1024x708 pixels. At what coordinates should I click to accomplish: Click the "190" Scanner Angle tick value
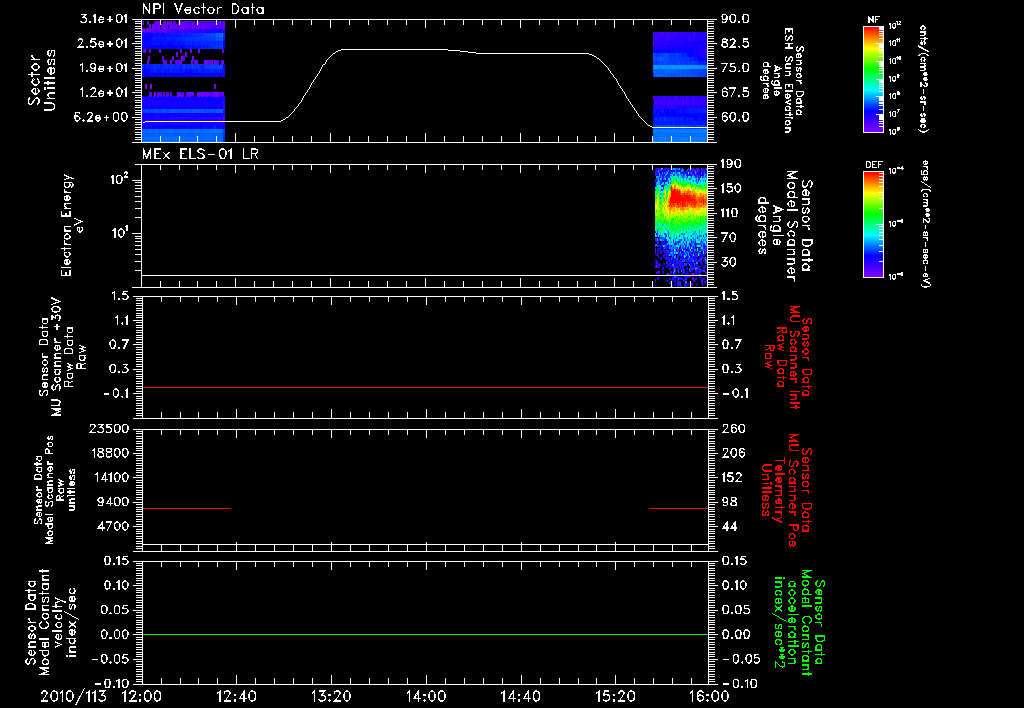point(731,164)
